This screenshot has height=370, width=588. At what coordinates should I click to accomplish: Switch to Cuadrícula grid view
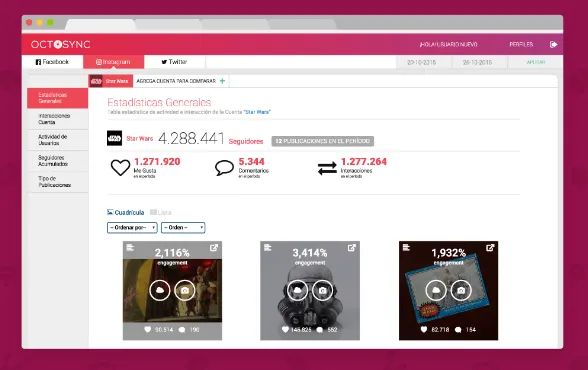click(126, 213)
